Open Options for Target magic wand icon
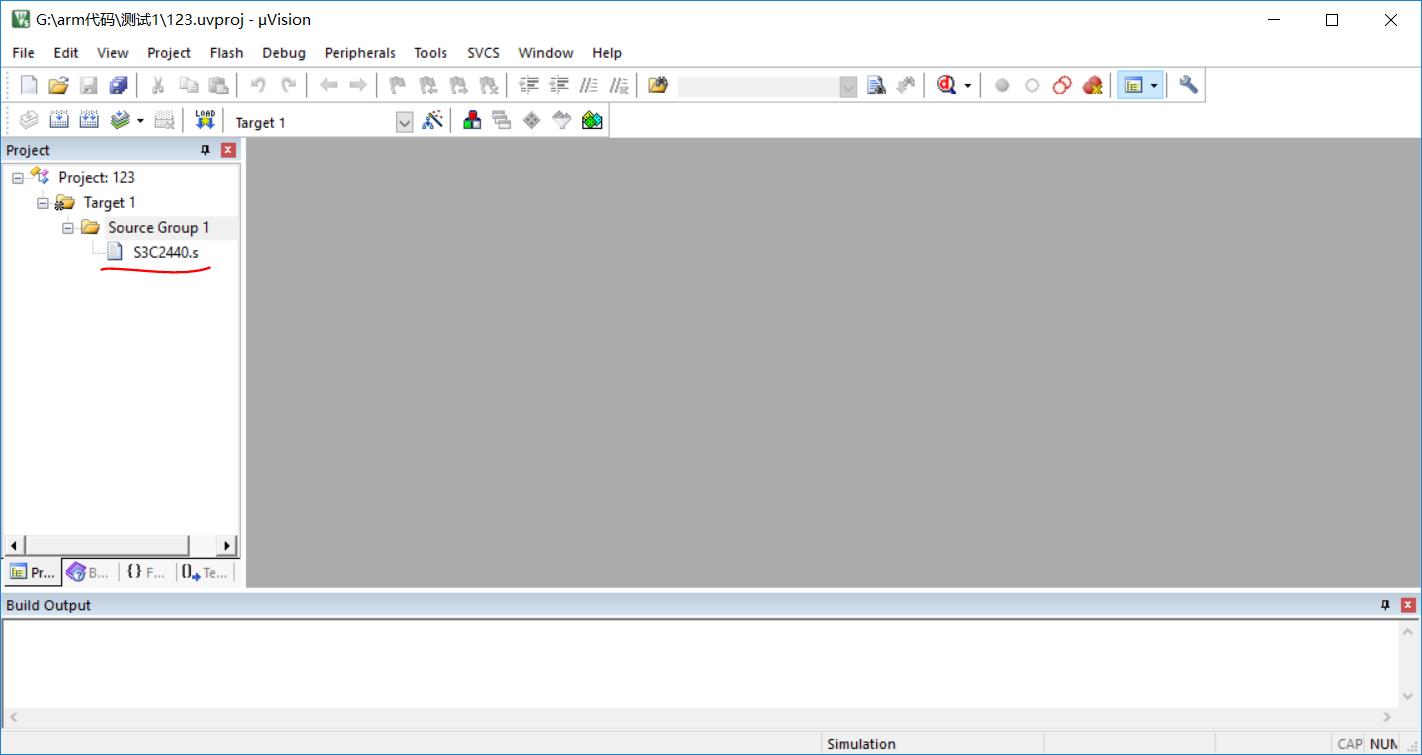Screen dimensions: 1422x755 point(432,121)
